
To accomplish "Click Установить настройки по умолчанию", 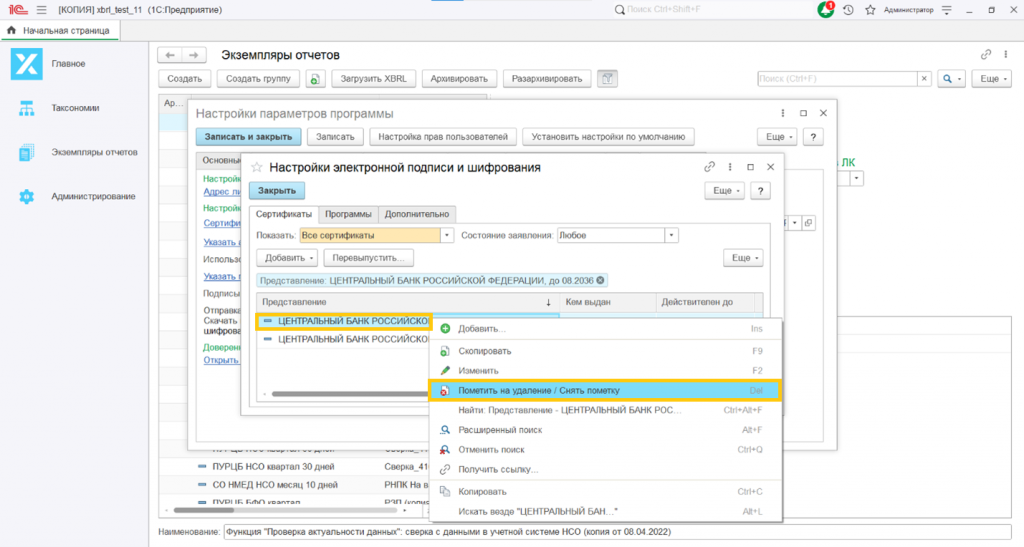I will tap(608, 137).
